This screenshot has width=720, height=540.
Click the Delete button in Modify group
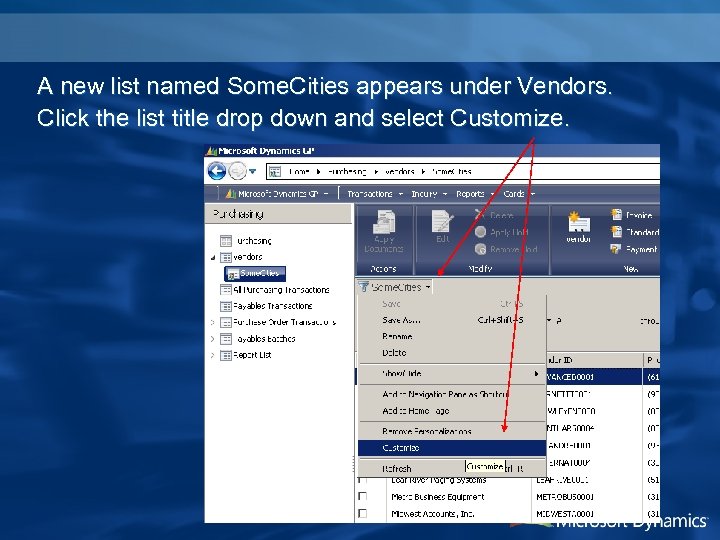click(x=494, y=215)
